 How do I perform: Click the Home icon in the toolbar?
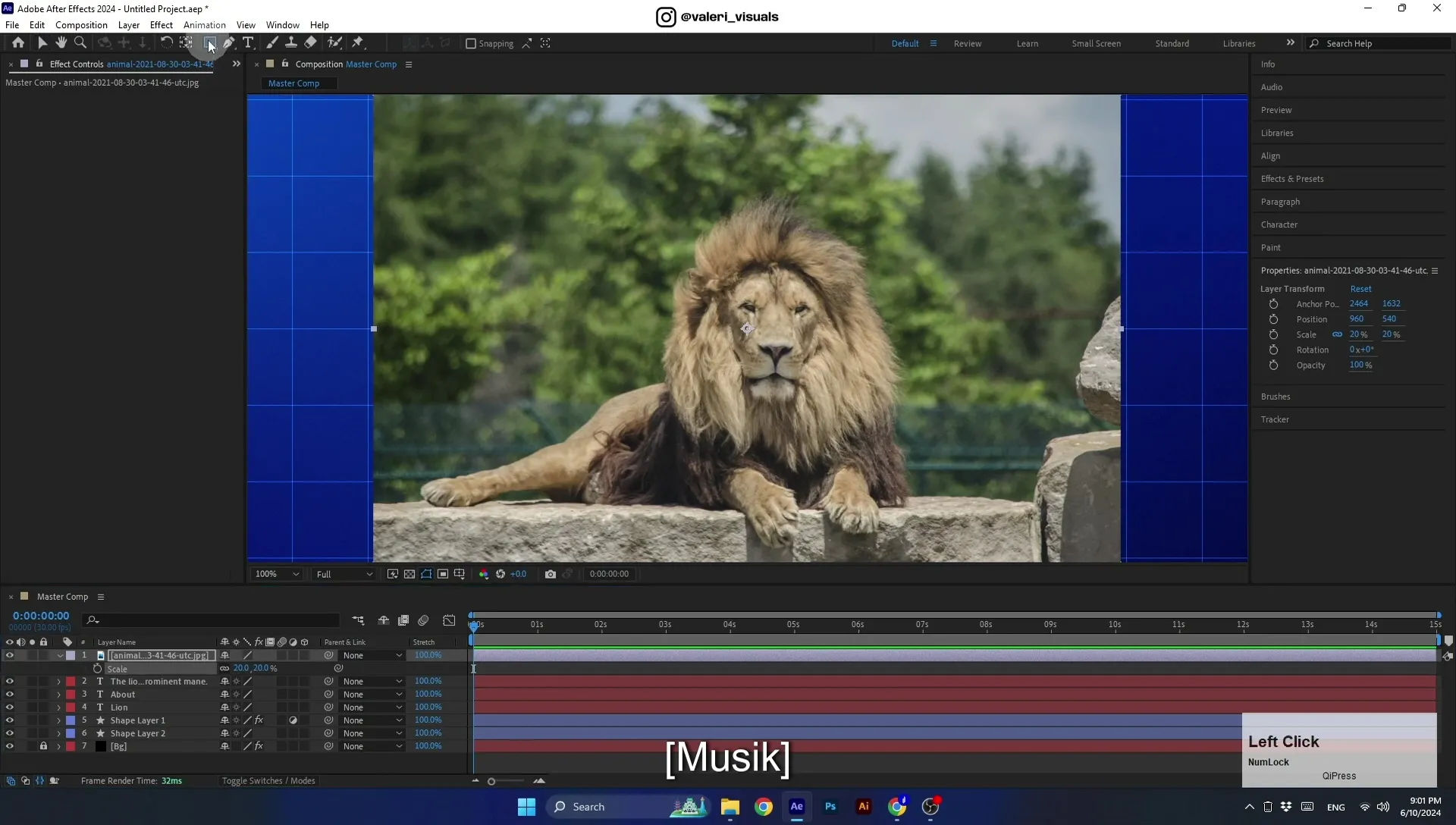click(18, 43)
